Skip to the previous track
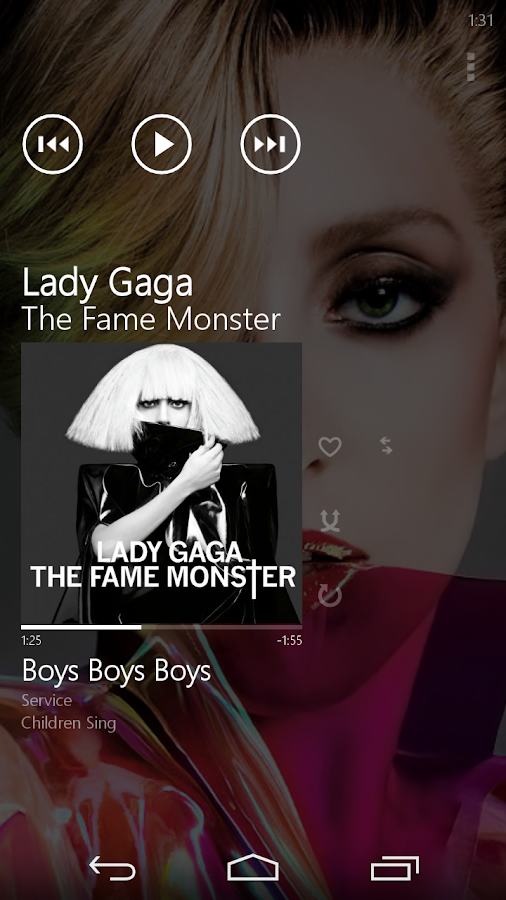 click(52, 144)
